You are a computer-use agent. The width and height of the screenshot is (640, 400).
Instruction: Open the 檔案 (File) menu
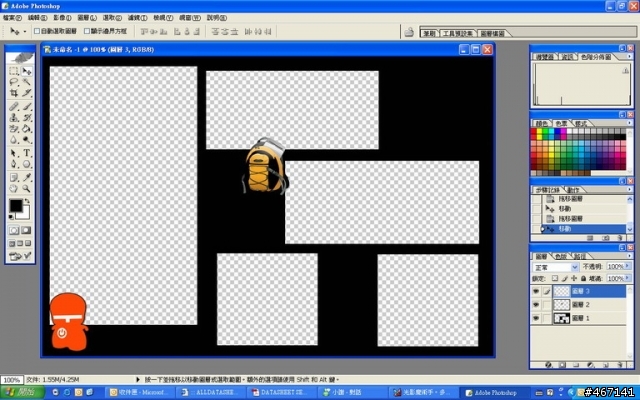click(12, 18)
